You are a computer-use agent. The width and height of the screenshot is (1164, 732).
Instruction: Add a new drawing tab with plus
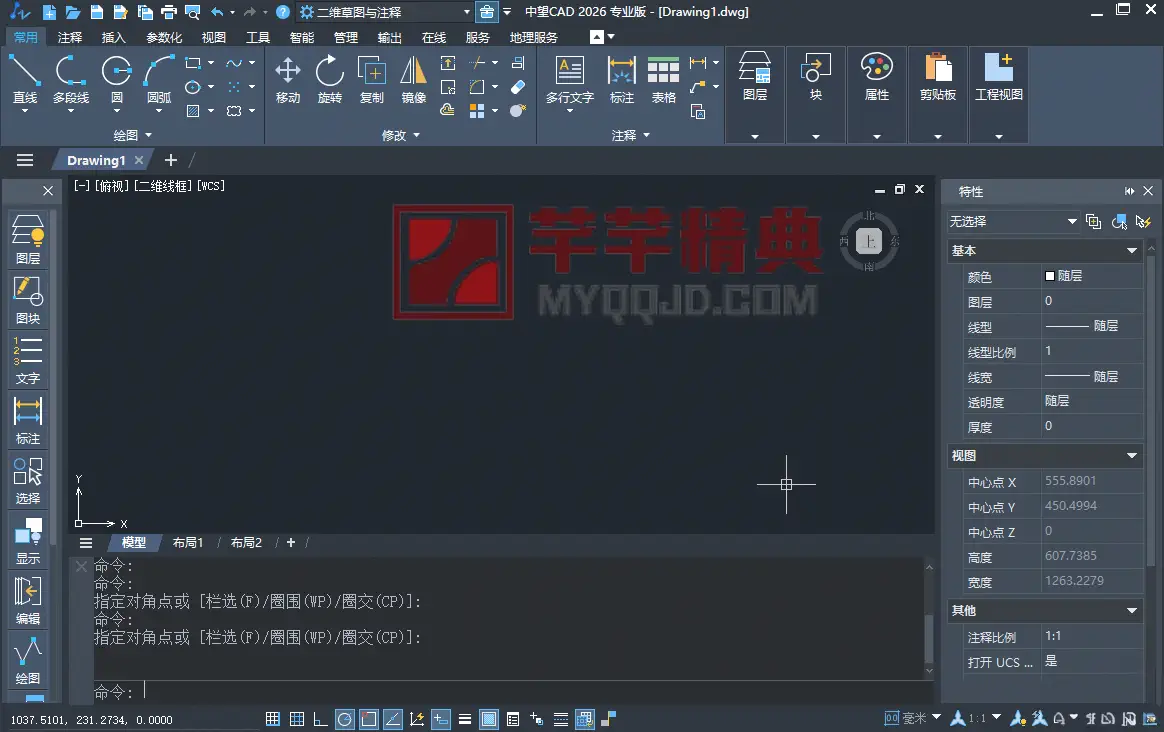coord(171,160)
